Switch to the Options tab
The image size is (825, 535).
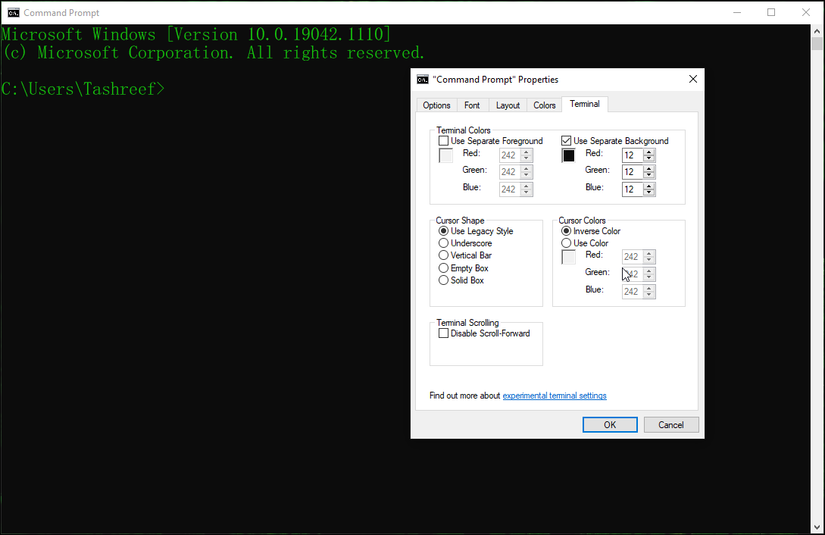click(x=437, y=105)
